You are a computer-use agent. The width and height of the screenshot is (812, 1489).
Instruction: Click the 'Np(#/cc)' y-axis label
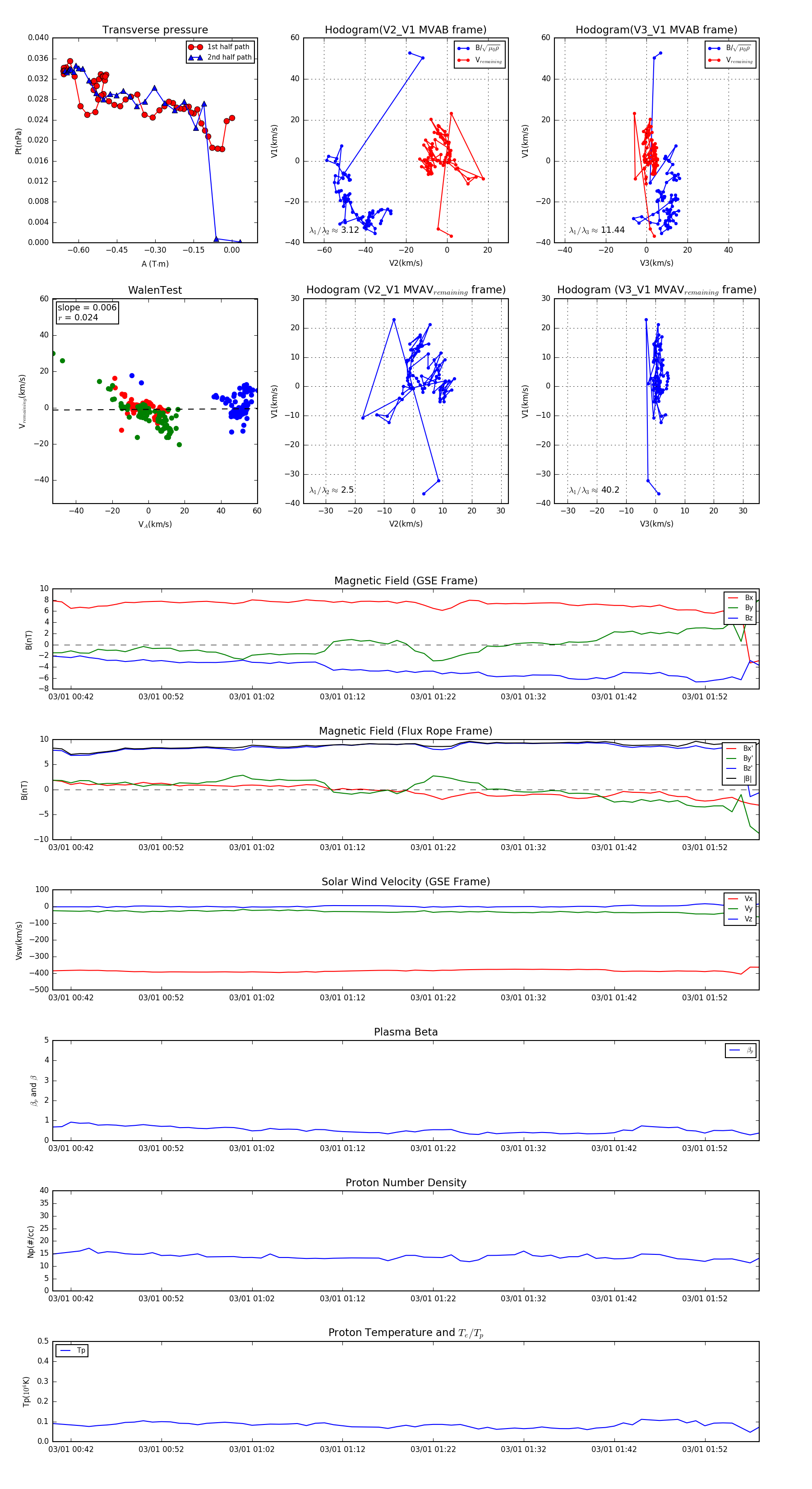pyautogui.click(x=31, y=1242)
